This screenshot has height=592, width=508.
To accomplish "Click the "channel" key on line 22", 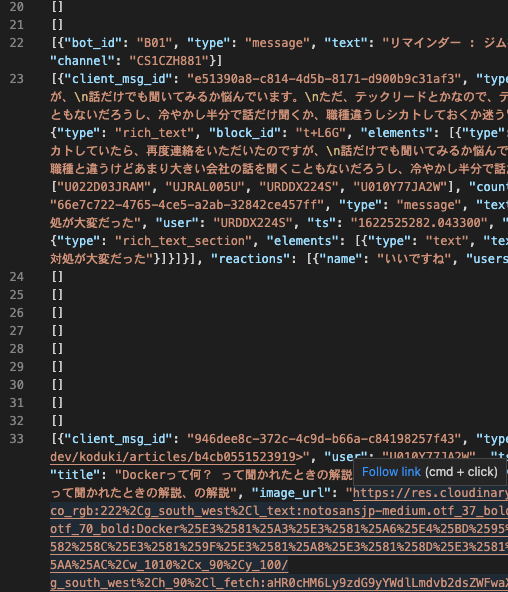I will pos(83,61).
